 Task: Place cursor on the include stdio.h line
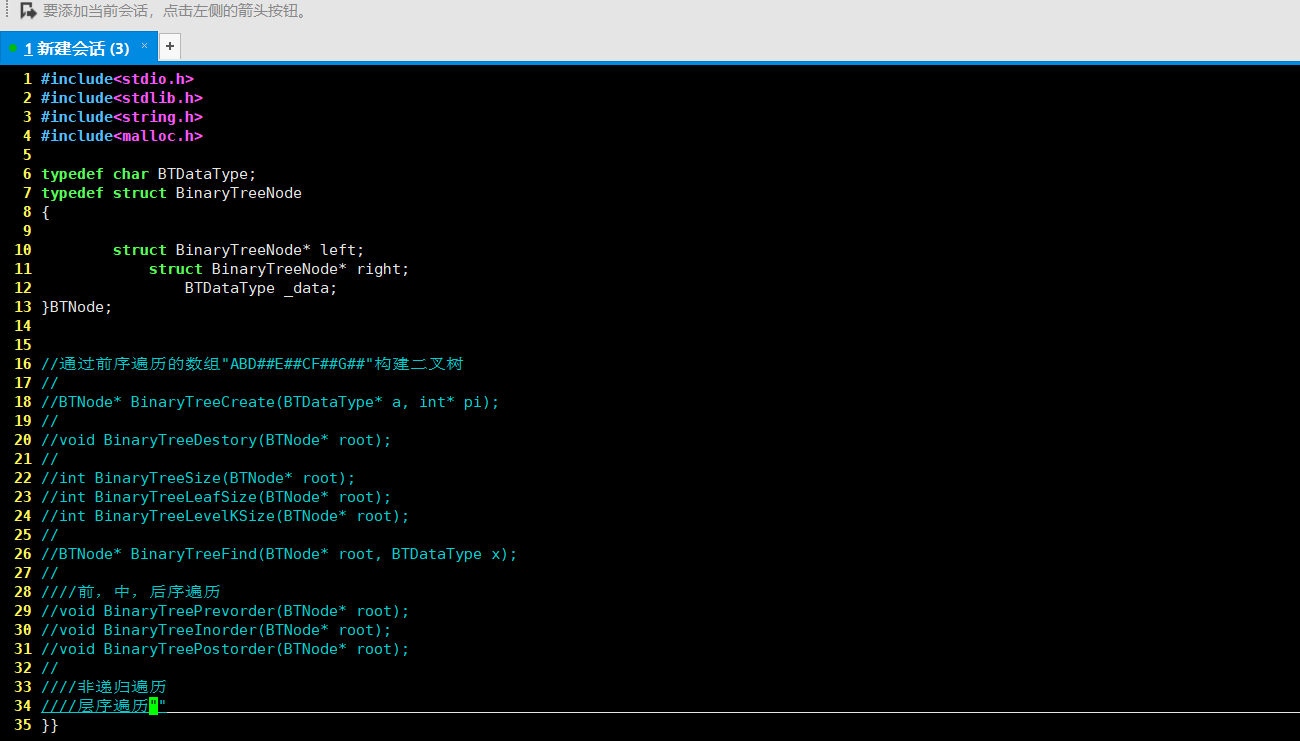(x=115, y=78)
